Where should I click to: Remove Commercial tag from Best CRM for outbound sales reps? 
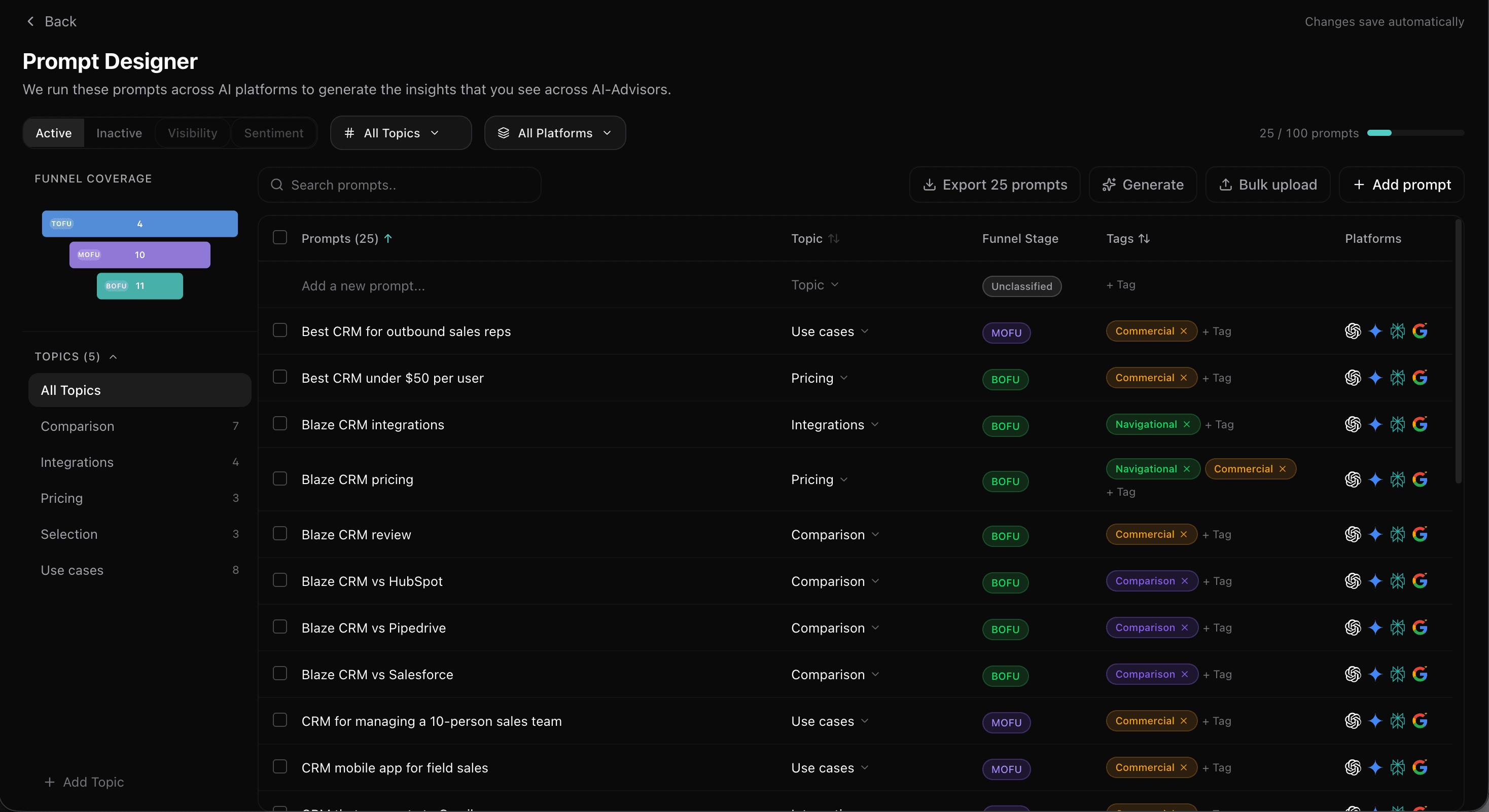(1183, 331)
